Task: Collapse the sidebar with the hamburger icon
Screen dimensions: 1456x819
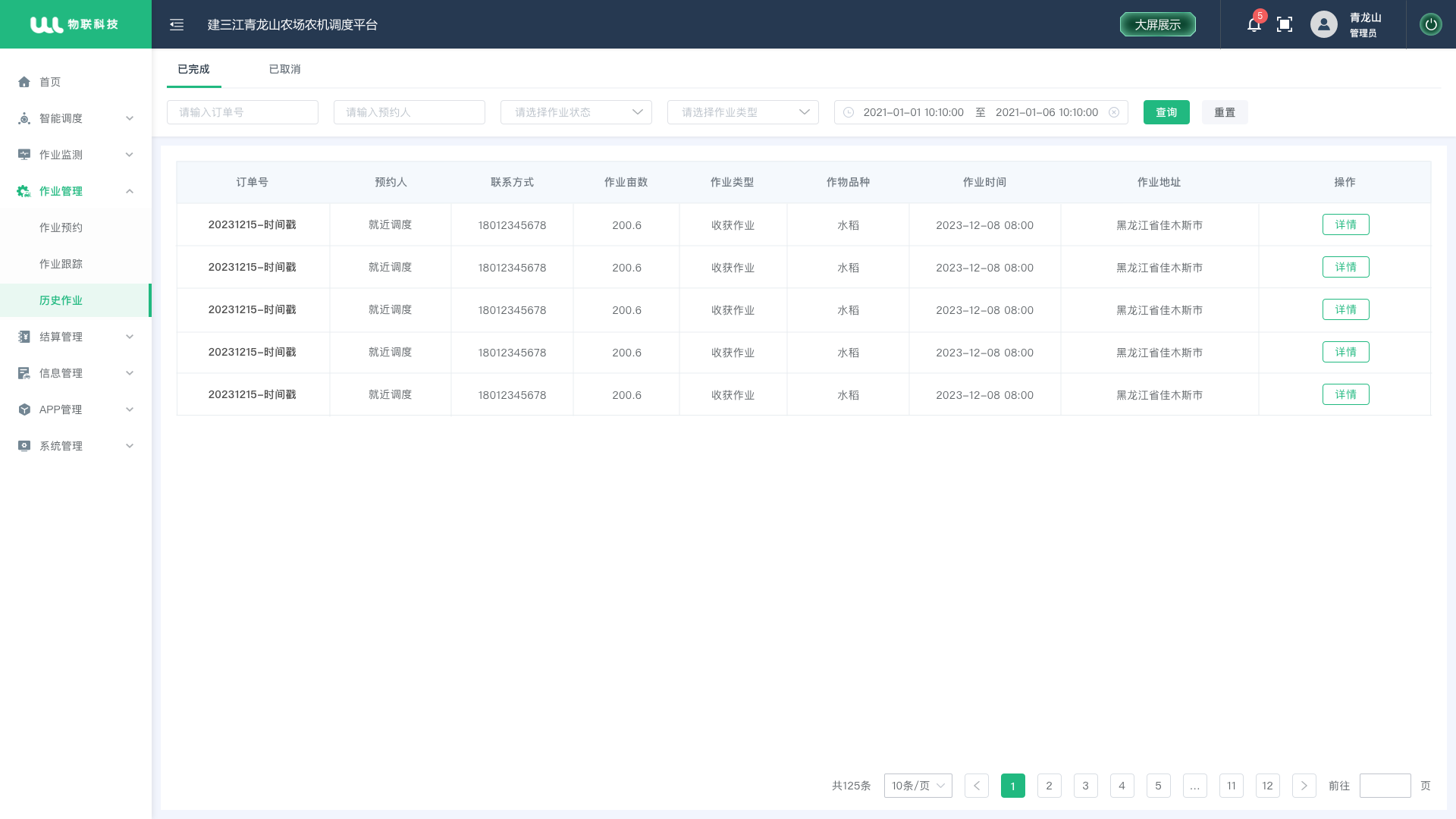Action: (177, 24)
